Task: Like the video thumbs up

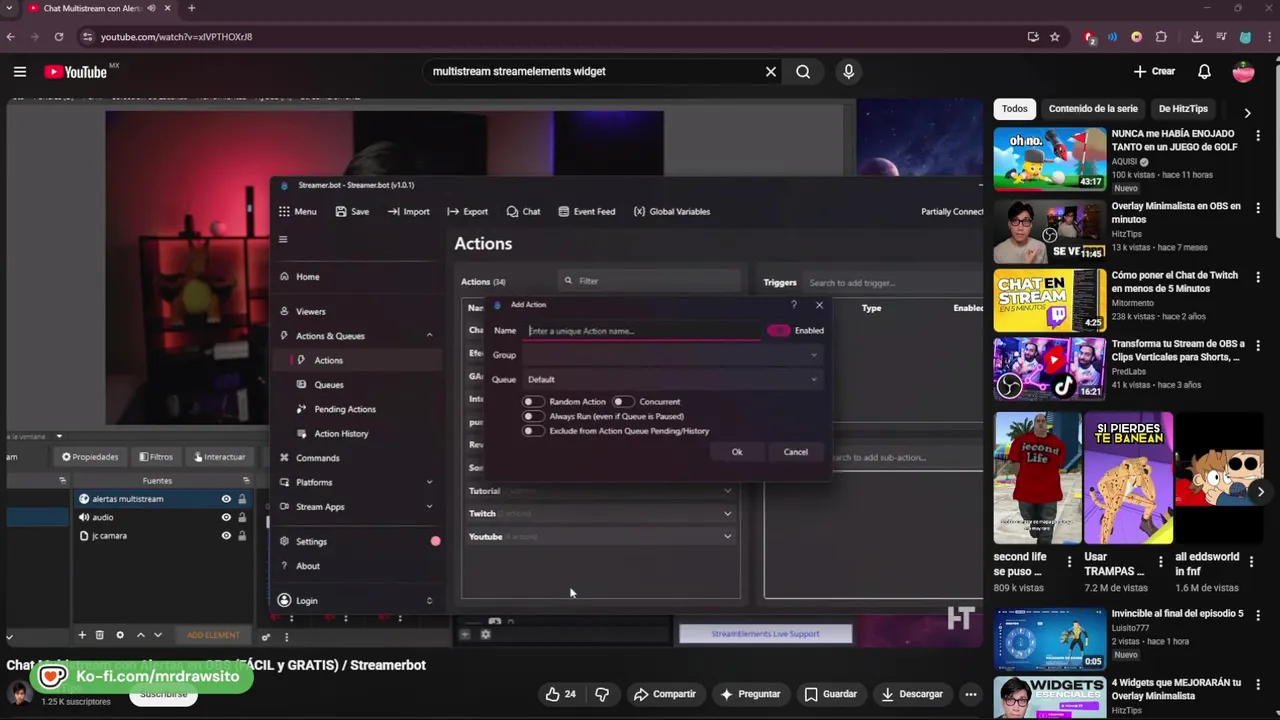Action: 560,694
